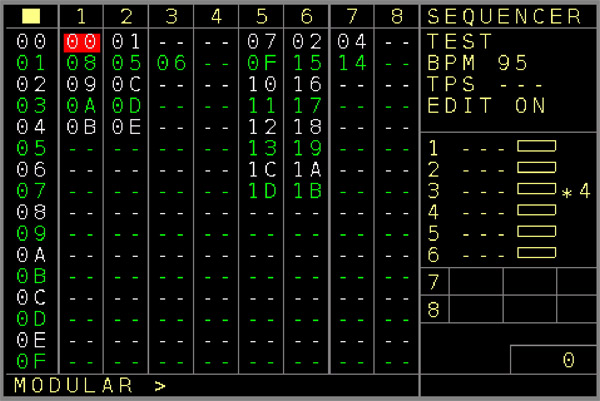
Task: Select the track 1 column header
Action: 82,16
